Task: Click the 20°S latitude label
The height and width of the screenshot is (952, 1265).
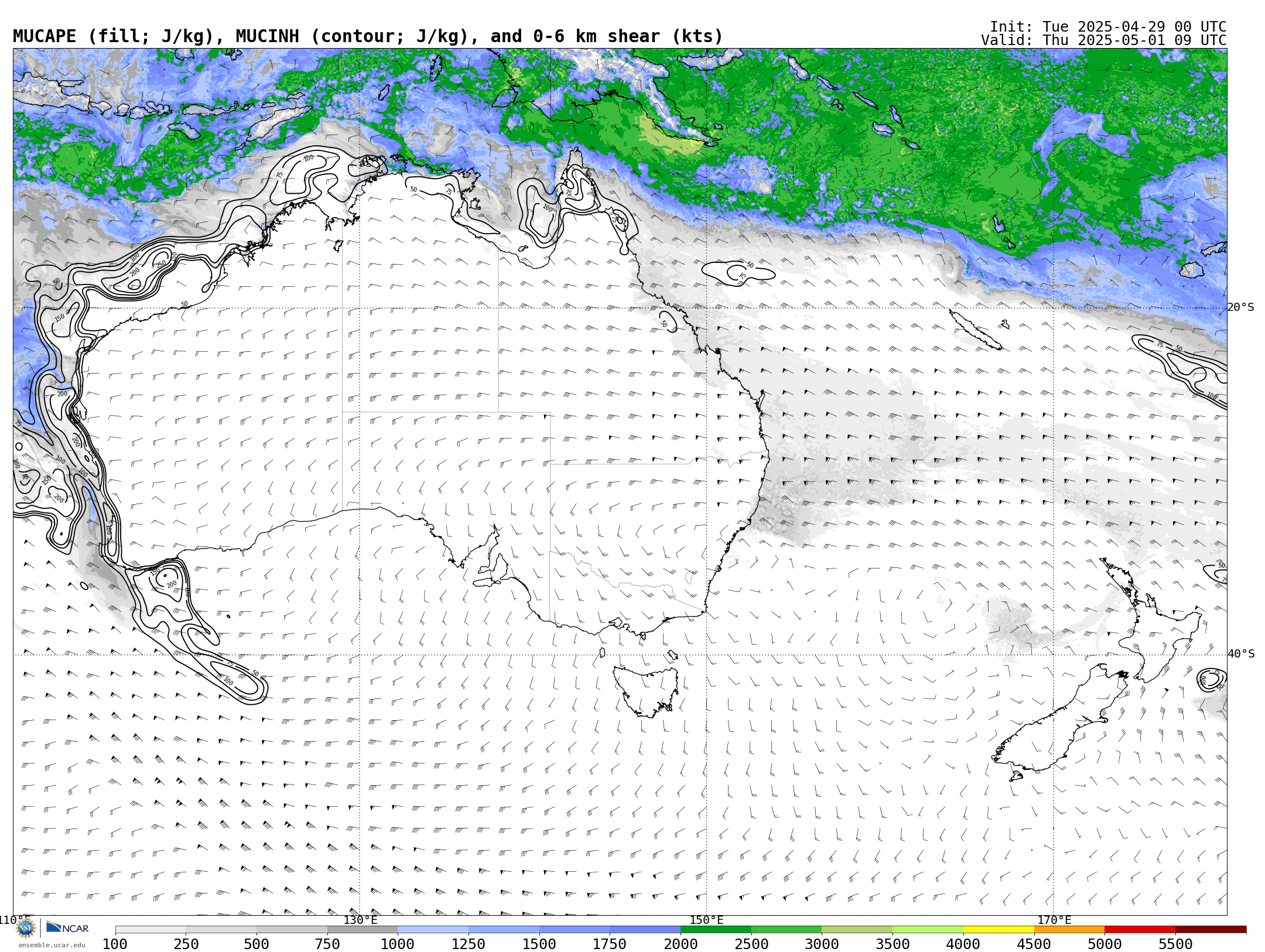Action: point(1241,307)
